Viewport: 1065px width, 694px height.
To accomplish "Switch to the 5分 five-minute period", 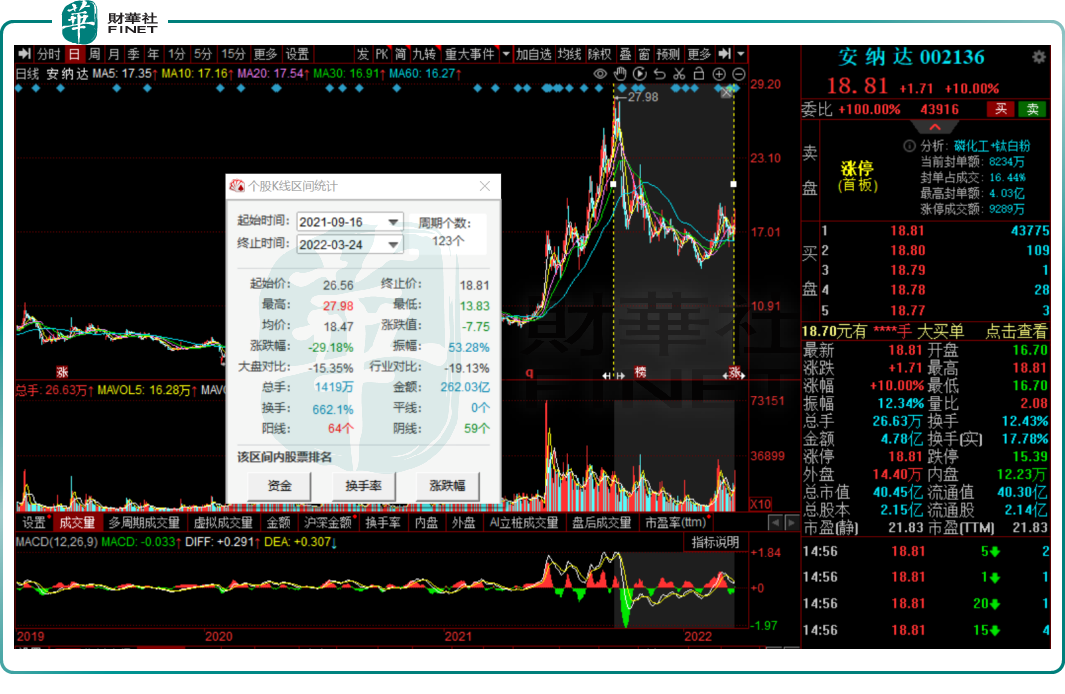I will pos(202,54).
